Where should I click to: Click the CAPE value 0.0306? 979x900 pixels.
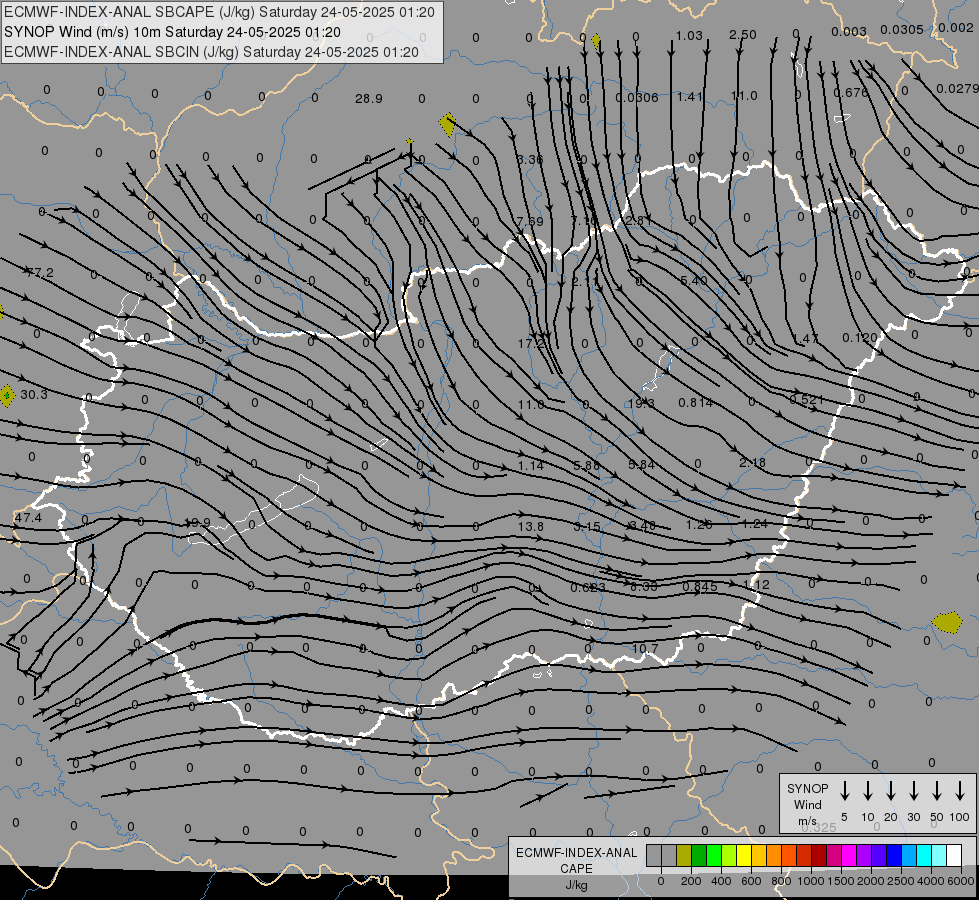636,97
